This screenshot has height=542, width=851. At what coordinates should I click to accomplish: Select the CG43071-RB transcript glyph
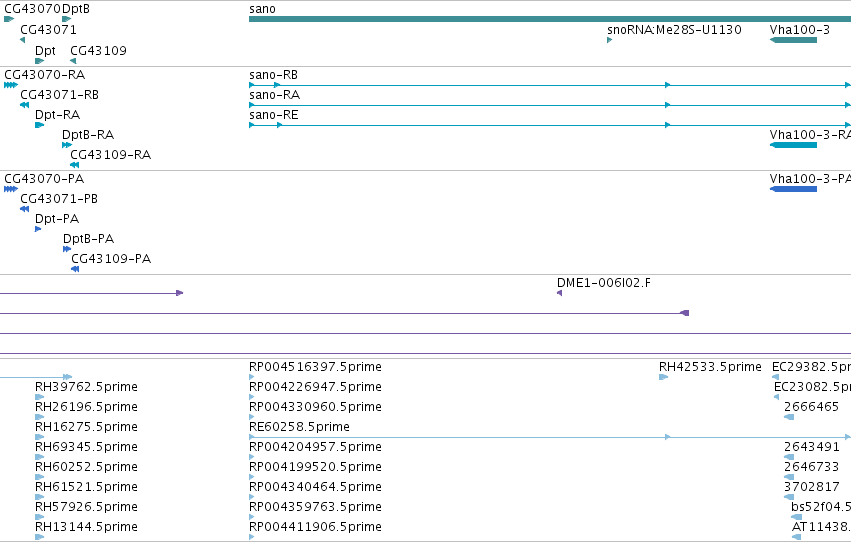tap(24, 105)
